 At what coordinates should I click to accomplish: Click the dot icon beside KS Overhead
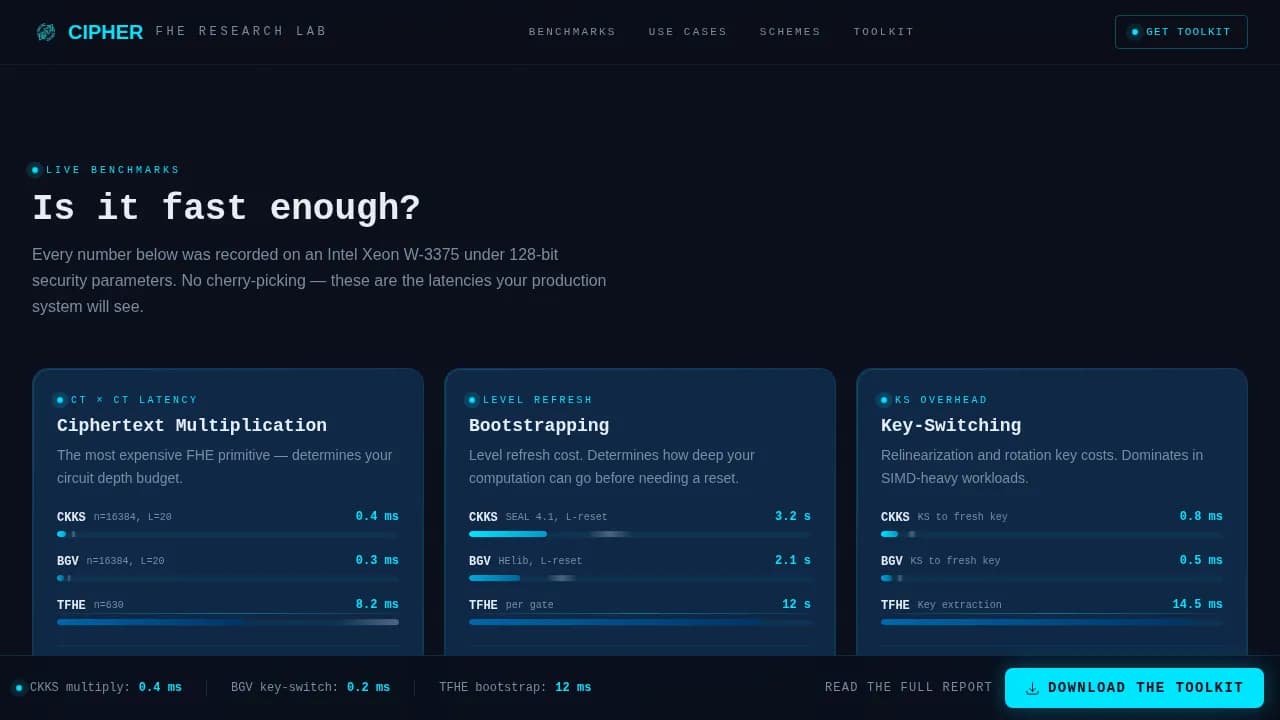(884, 400)
